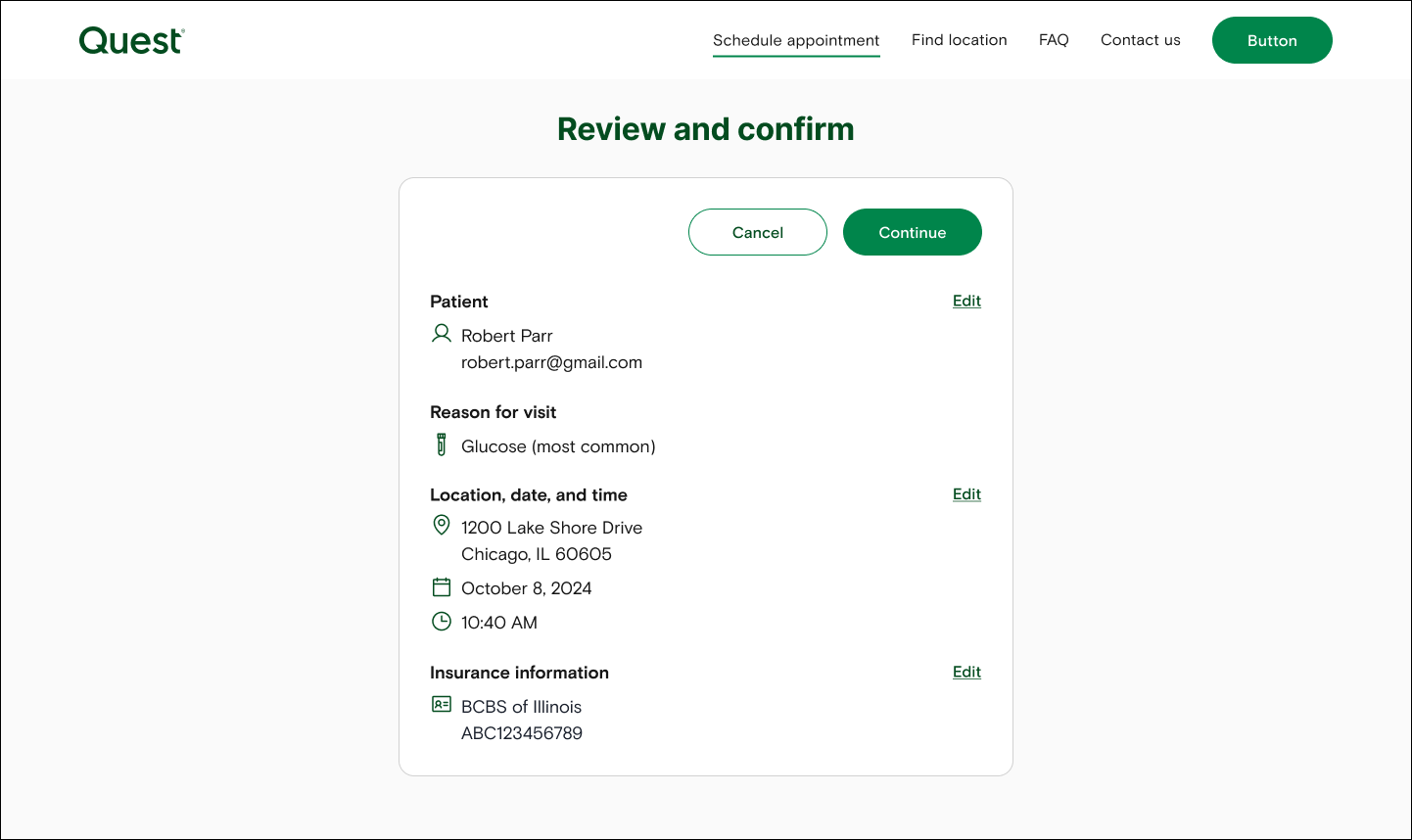Open the Contact us page
This screenshot has width=1412, height=840.
[1141, 40]
